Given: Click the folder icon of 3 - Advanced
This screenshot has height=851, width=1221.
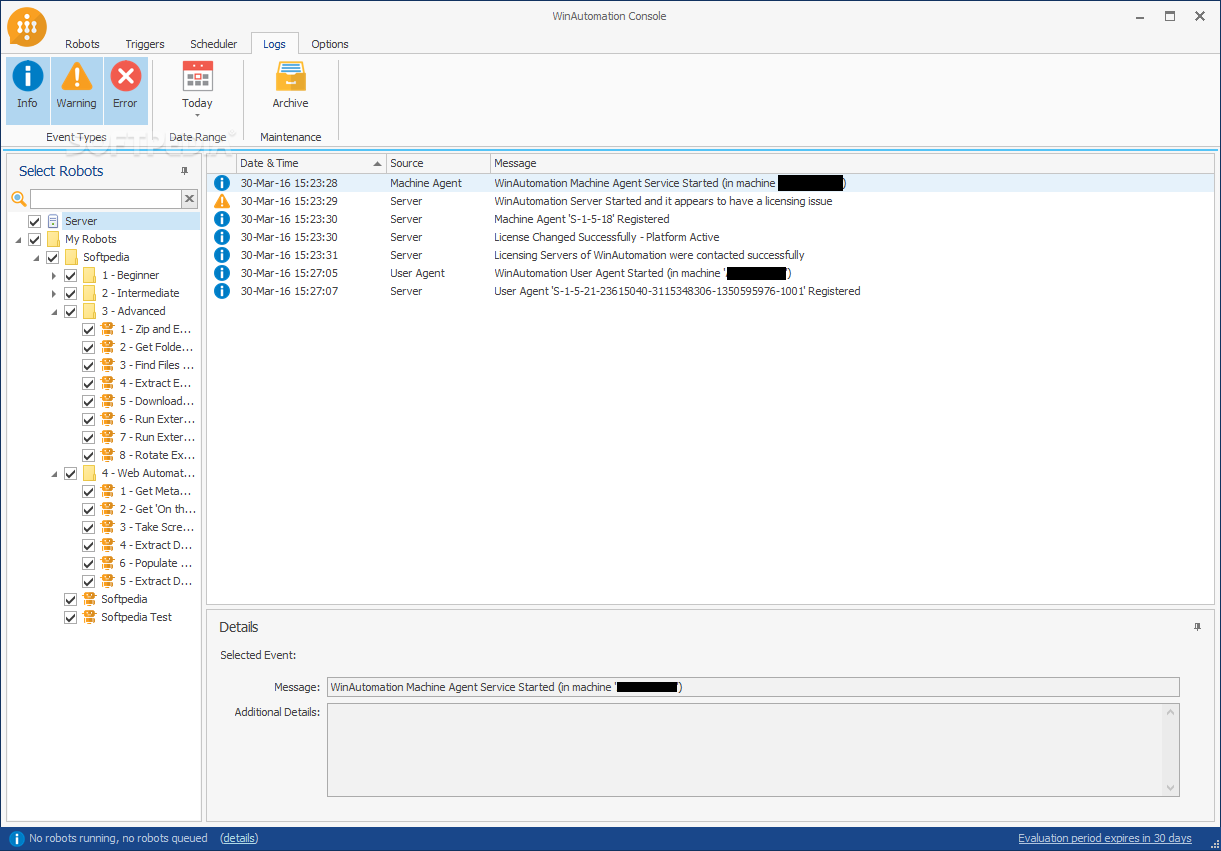Looking at the screenshot, I should 89,311.
